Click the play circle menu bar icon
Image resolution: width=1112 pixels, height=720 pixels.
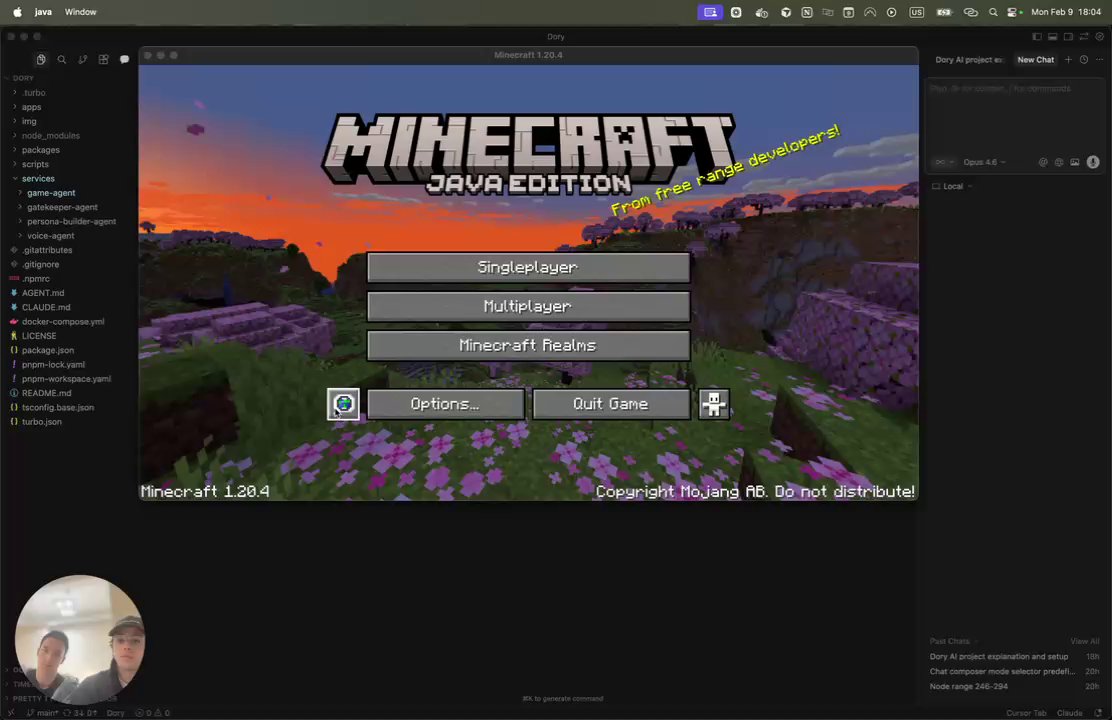point(891,12)
